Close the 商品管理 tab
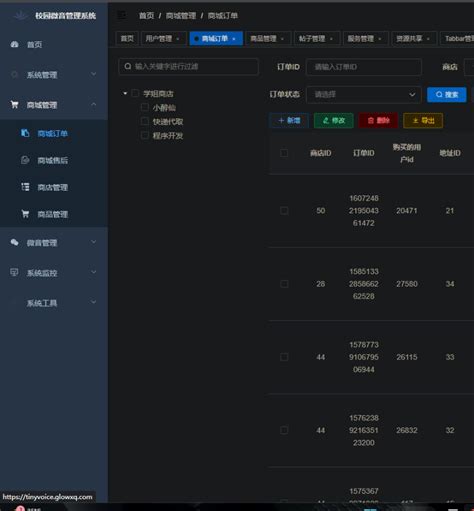The image size is (474, 511). click(282, 39)
